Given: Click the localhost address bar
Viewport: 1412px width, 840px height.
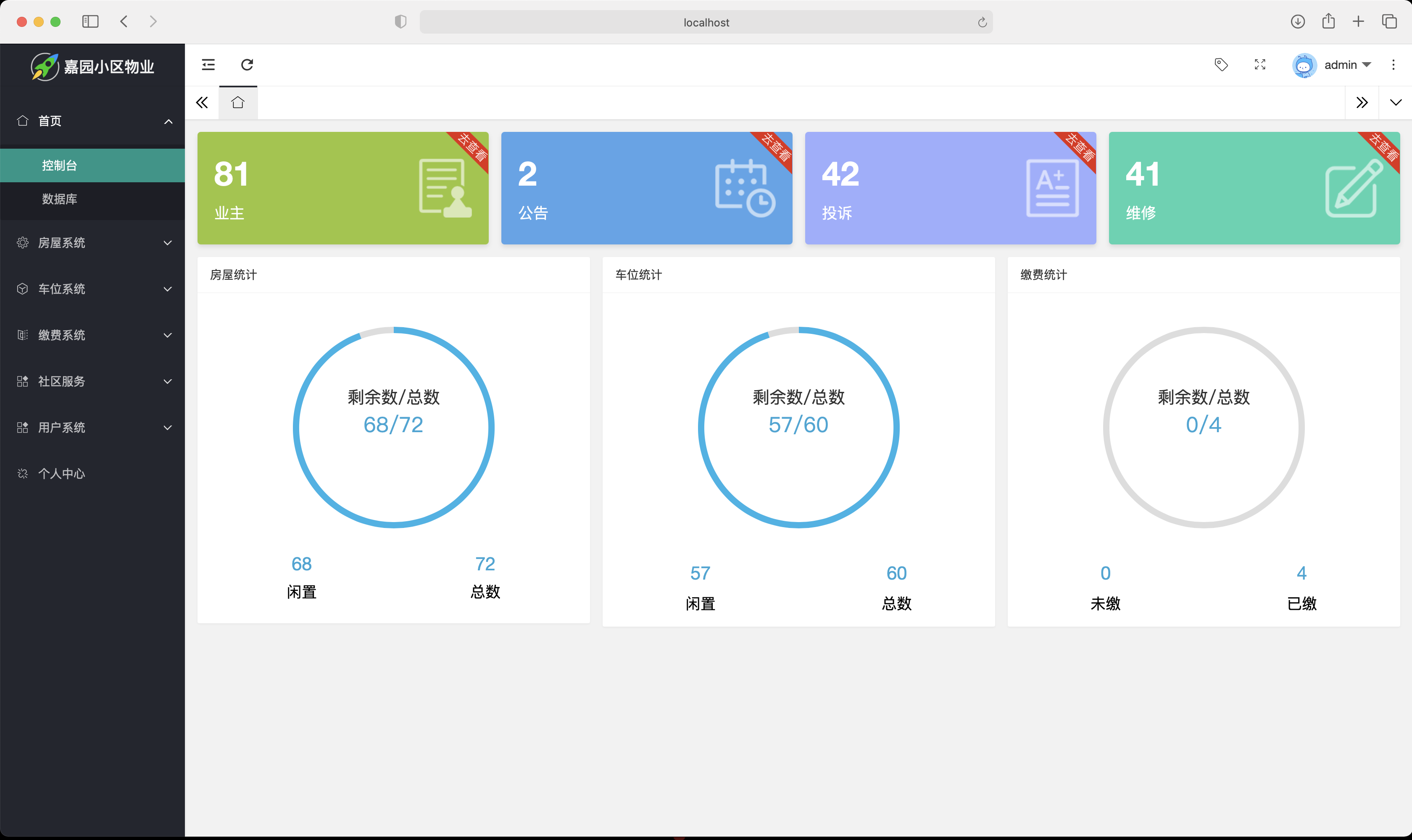Looking at the screenshot, I should (705, 22).
